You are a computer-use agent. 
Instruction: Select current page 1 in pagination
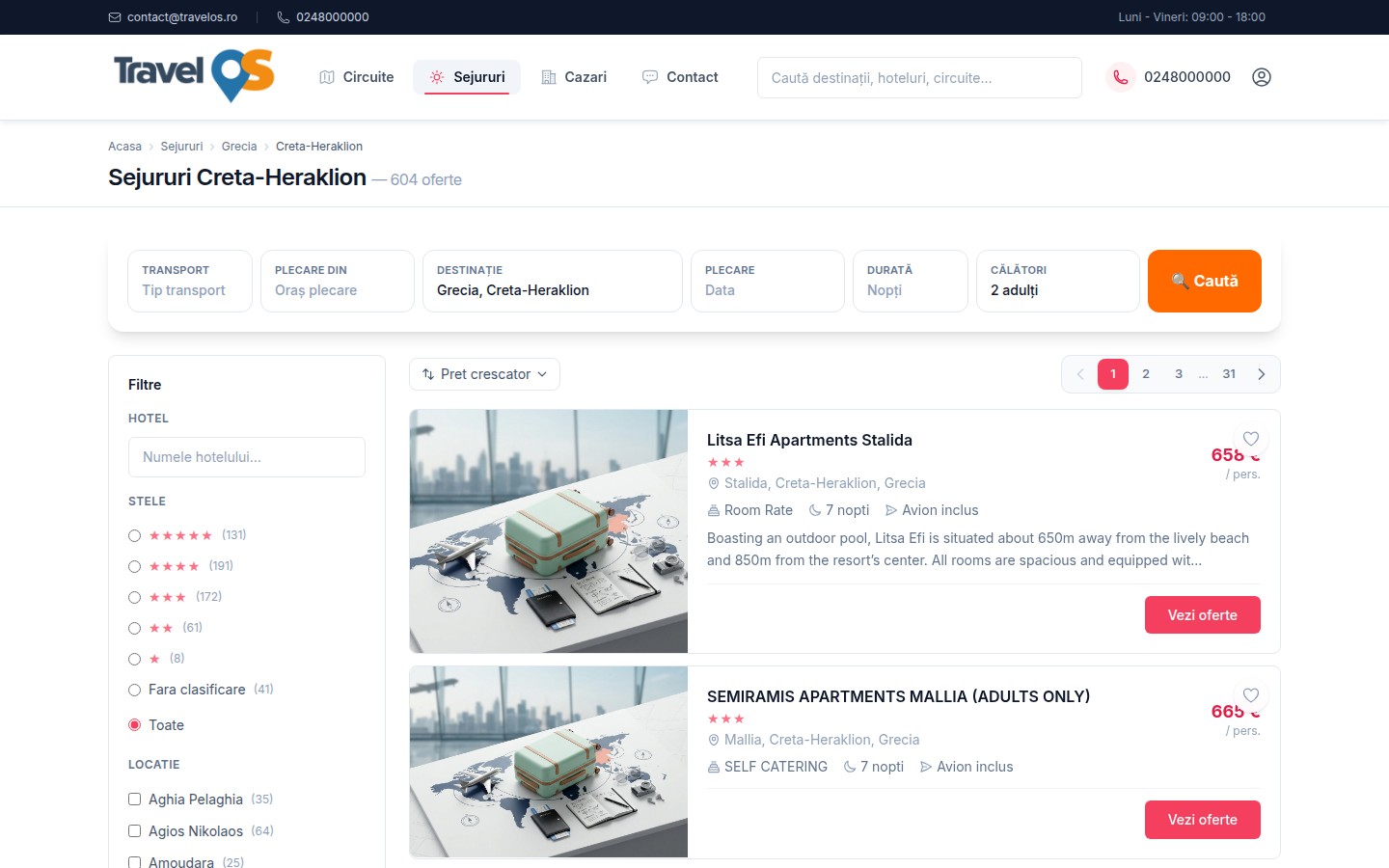coord(1113,374)
